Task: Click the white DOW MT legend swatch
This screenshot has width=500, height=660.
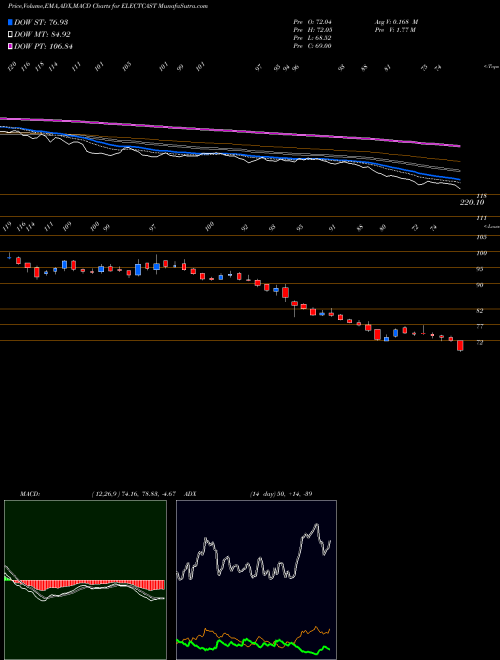Action: click(x=10, y=34)
